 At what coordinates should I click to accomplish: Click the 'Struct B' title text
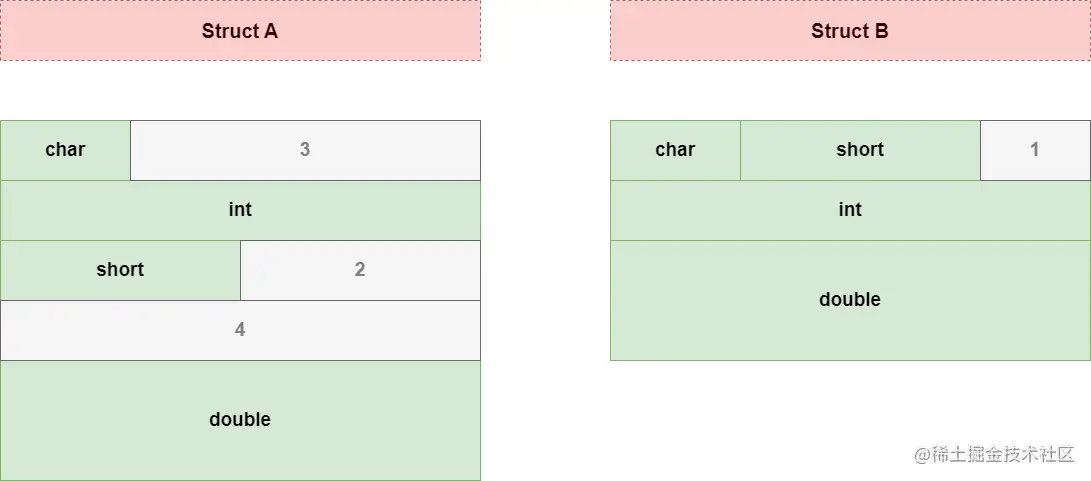[850, 31]
